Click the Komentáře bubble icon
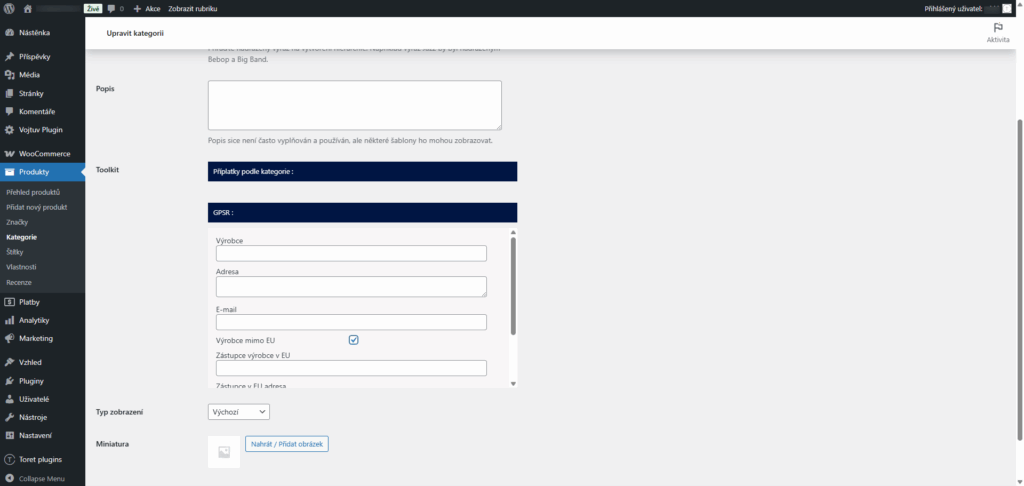This screenshot has width=1024, height=486. (x=9, y=112)
